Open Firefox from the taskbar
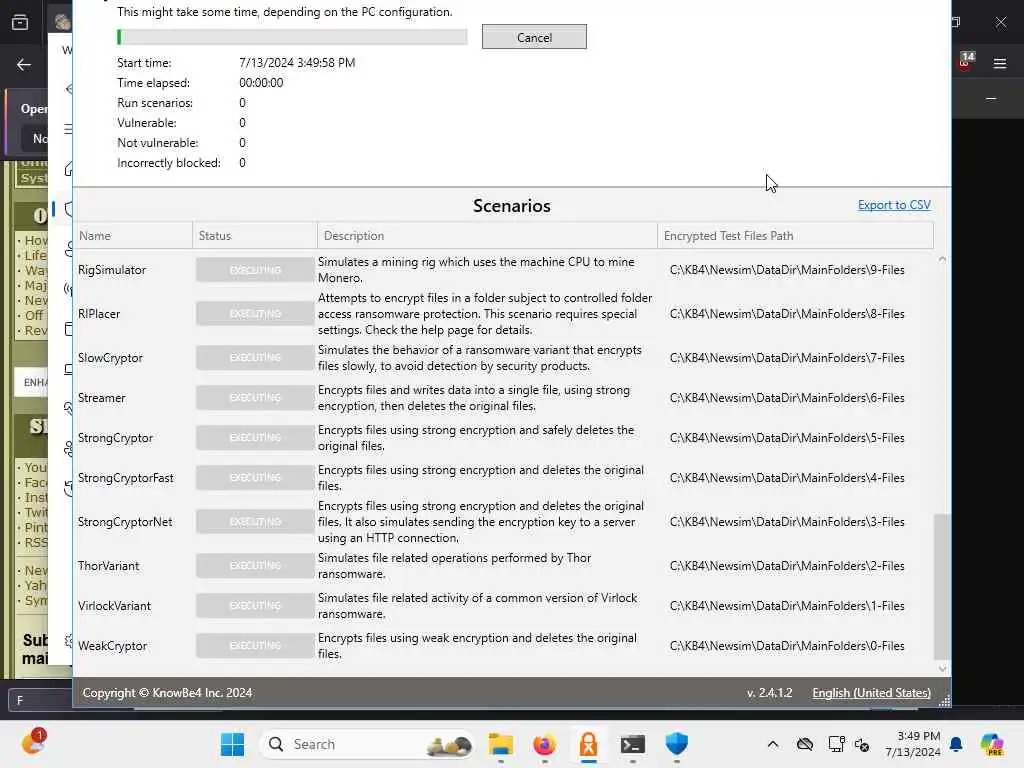 tap(545, 744)
